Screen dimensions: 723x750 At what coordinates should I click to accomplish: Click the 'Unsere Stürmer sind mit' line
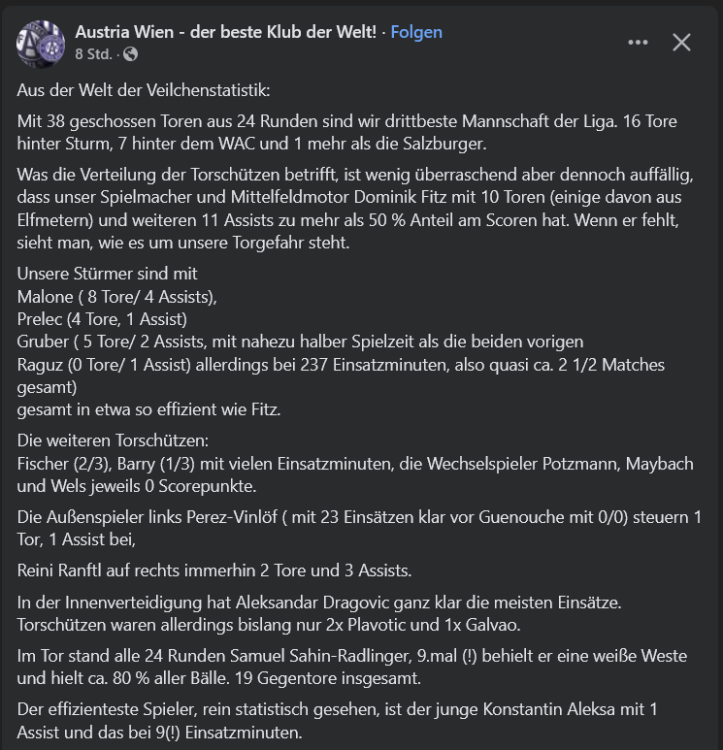[x=108, y=273]
